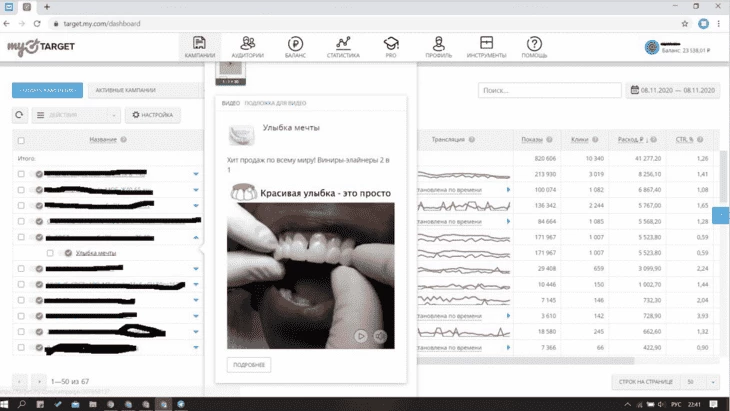The image size is (730, 411).
Task: Check the first campaign row checkbox
Action: pos(21,174)
